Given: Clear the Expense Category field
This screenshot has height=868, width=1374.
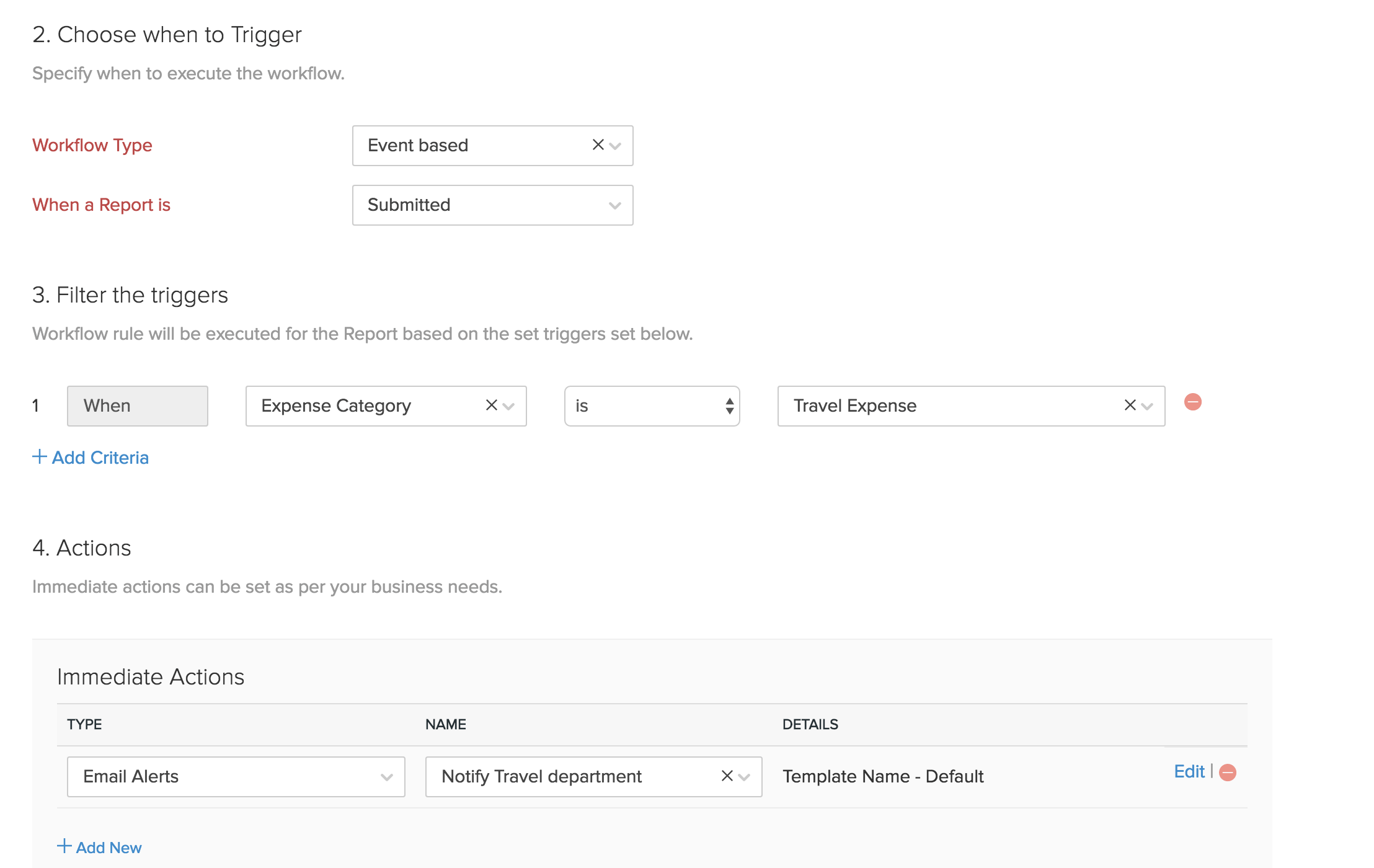Looking at the screenshot, I should pyautogui.click(x=490, y=405).
